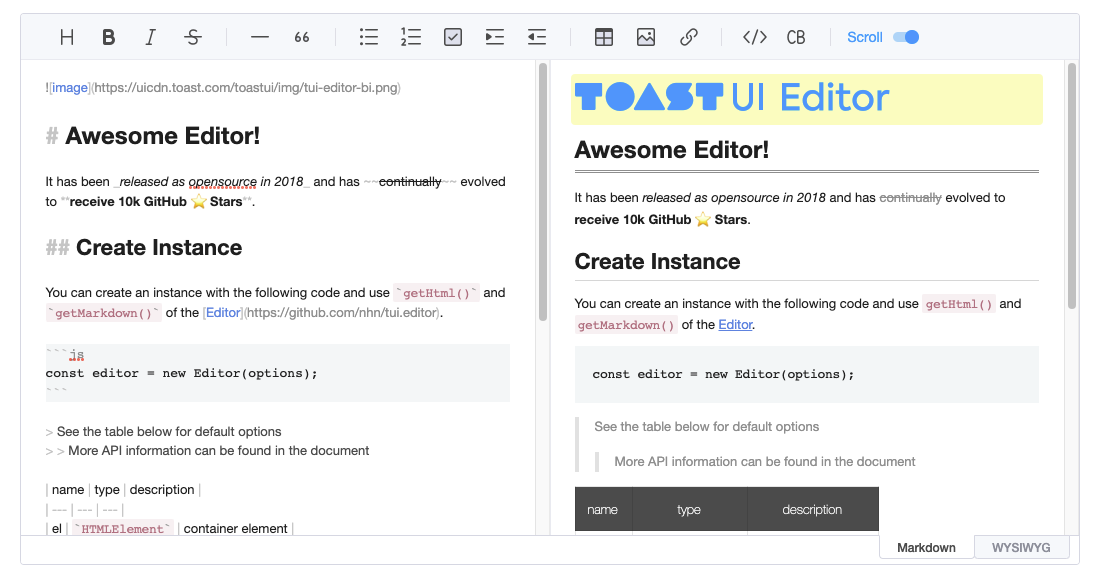Click 'More API information' nested quote in preview

(765, 461)
